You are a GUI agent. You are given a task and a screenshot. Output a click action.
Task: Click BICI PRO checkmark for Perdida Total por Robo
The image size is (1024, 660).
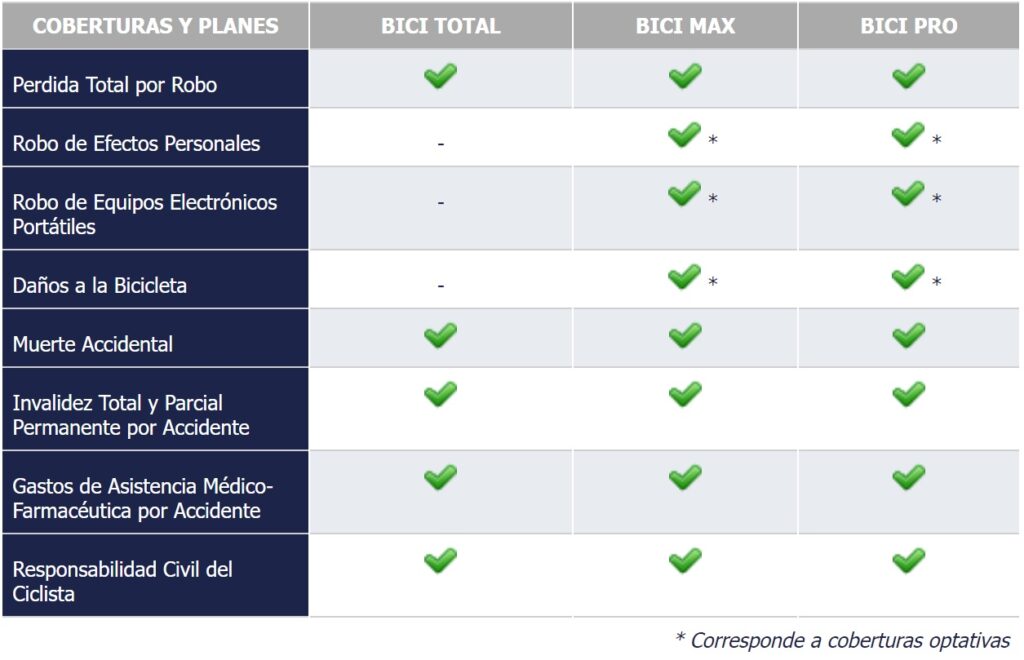pos(908,76)
